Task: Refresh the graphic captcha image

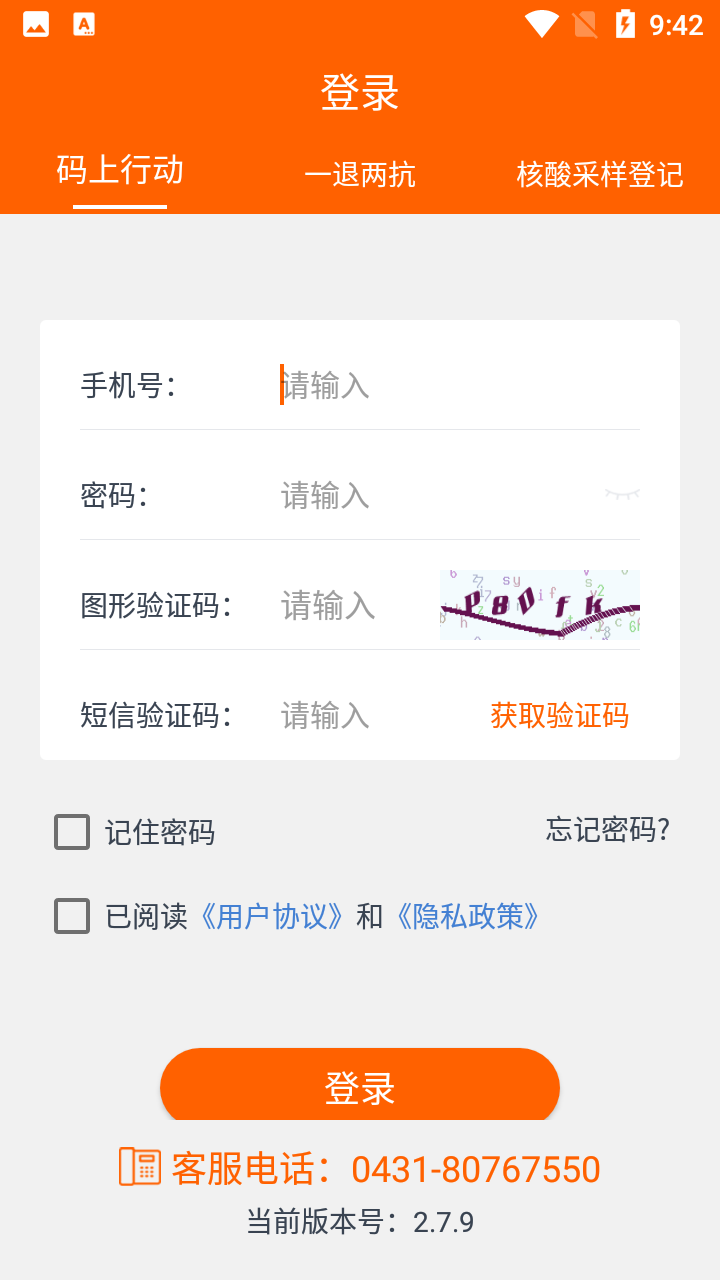Action: click(539, 604)
